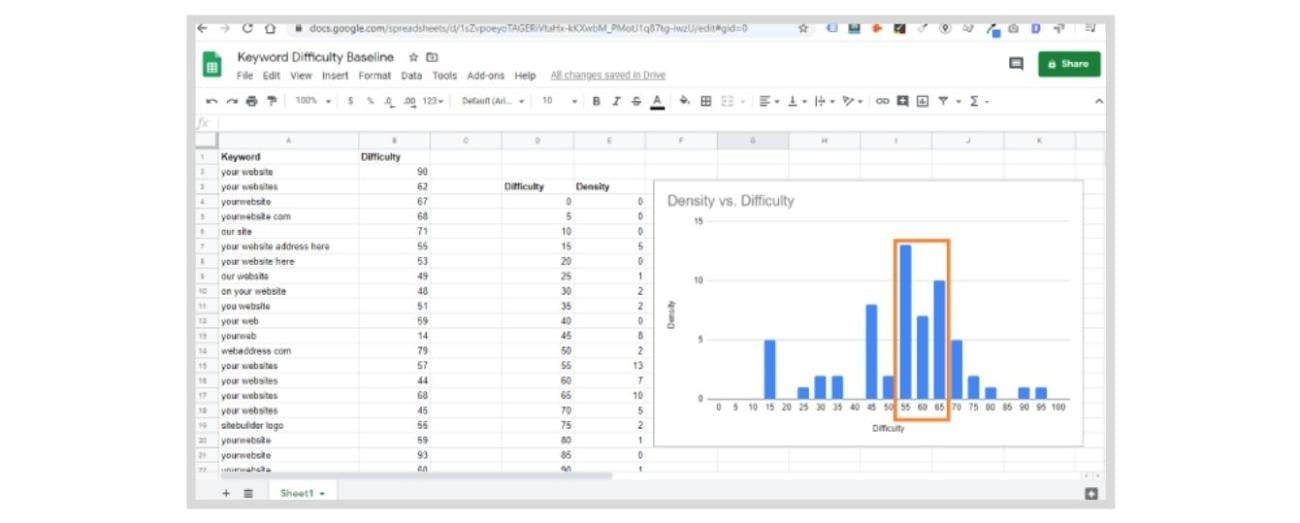Switch to the Sheet1 tab

(x=301, y=494)
